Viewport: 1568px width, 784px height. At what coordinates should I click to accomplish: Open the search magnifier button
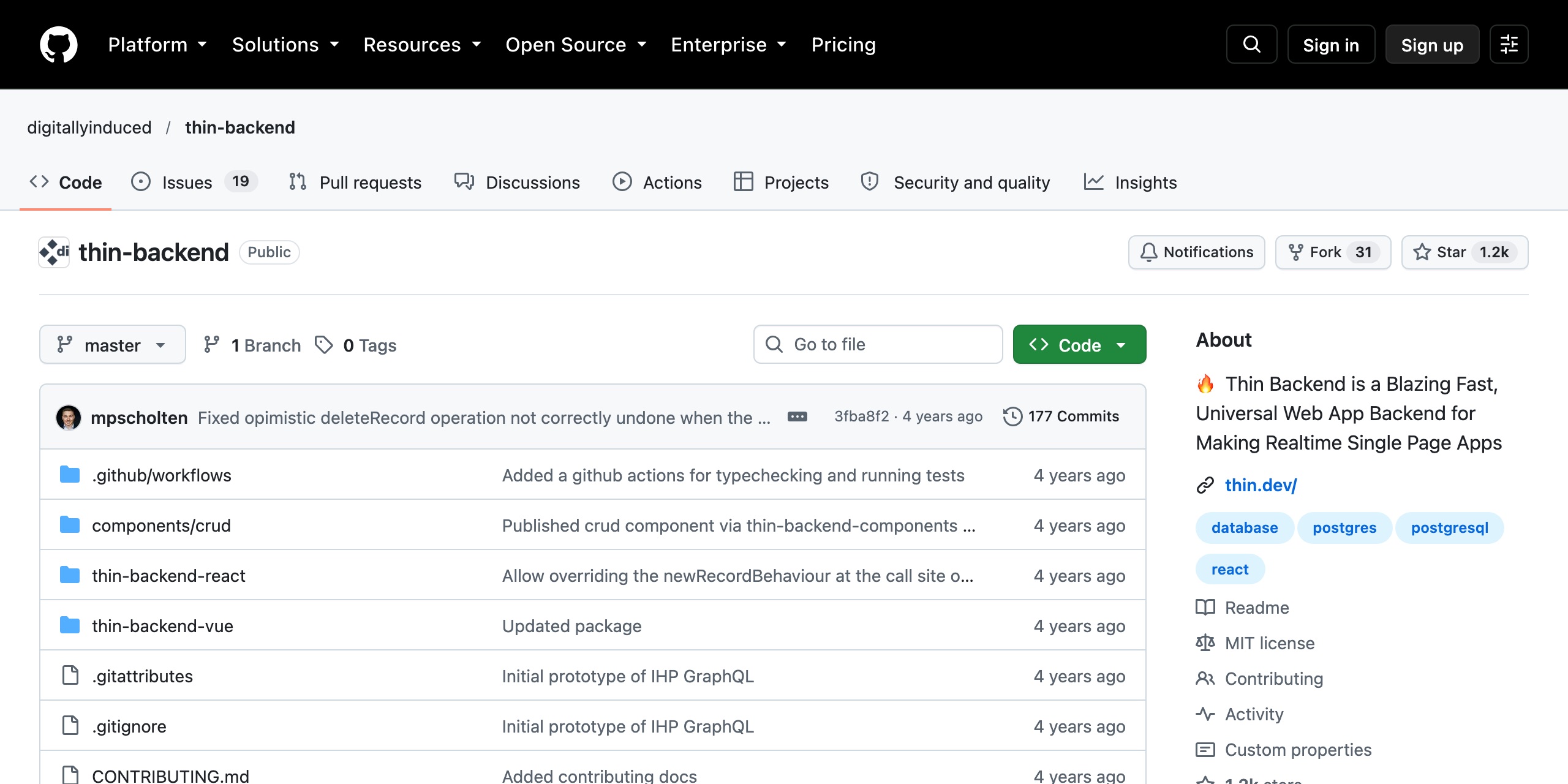[x=1251, y=44]
